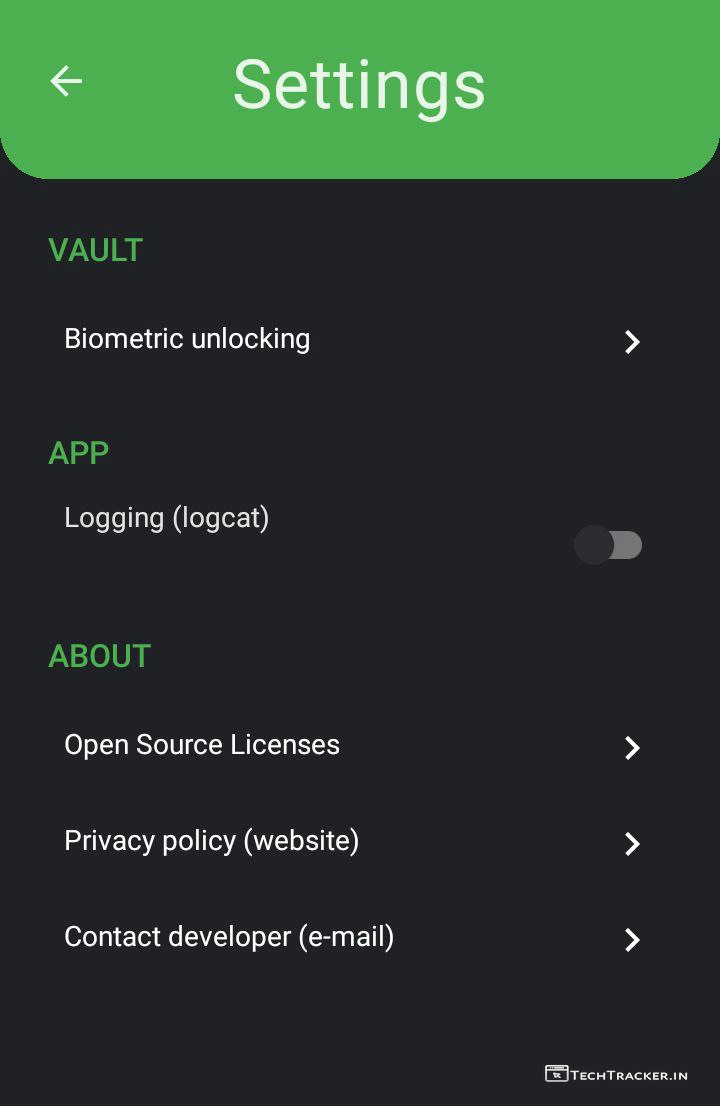Choose Contact developer (e-mail)

point(229,937)
